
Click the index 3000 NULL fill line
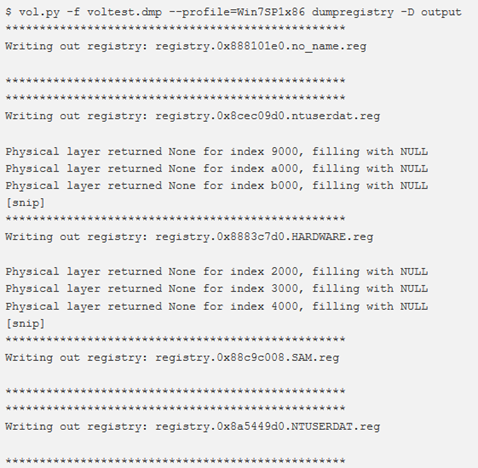click(x=217, y=289)
